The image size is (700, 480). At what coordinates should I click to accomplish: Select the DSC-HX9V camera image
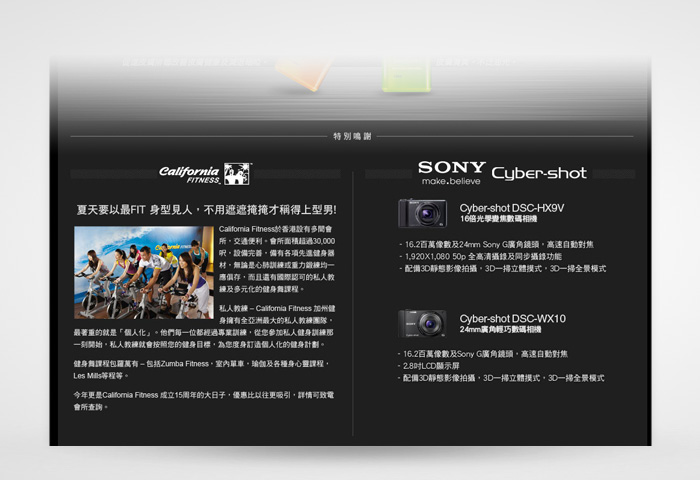click(422, 213)
